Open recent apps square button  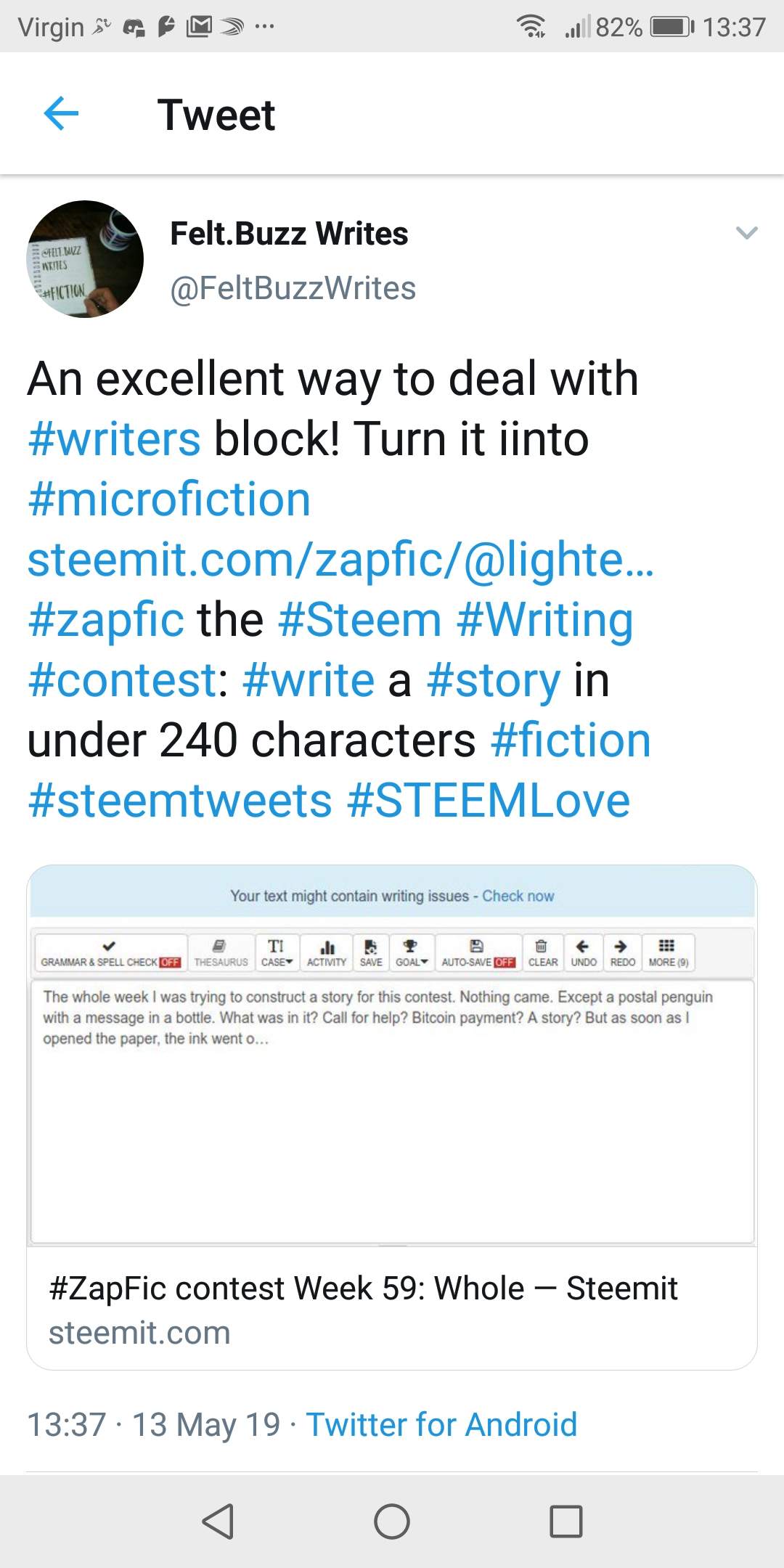[565, 1521]
